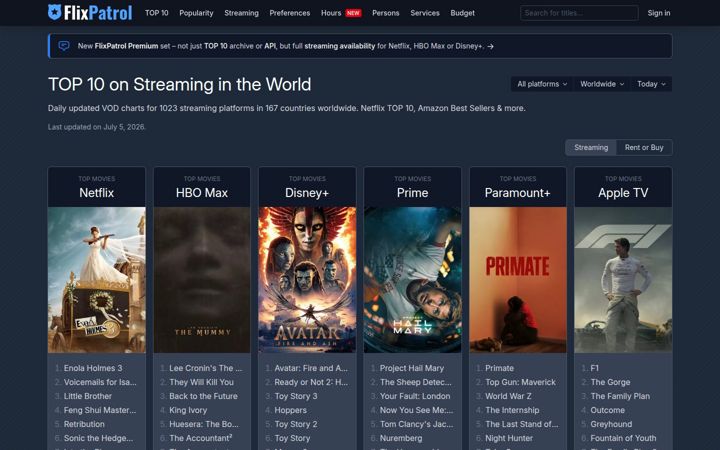Screen dimensions: 720x450
Task: Open World War Z title
Action: click(x=508, y=396)
